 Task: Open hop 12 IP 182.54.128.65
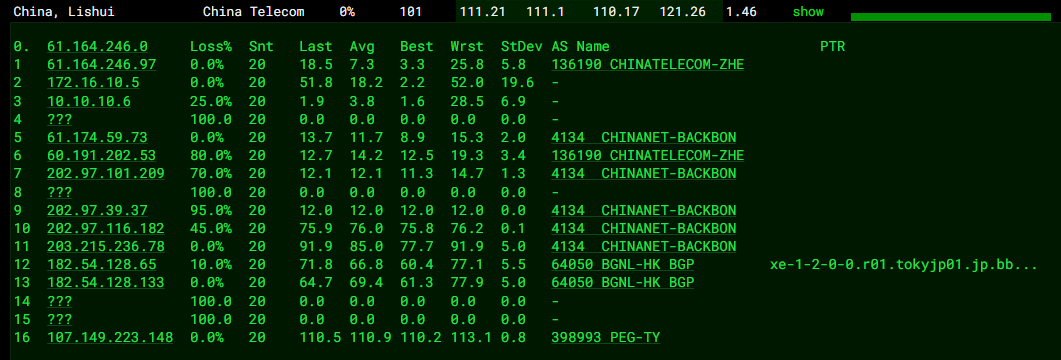(101, 264)
